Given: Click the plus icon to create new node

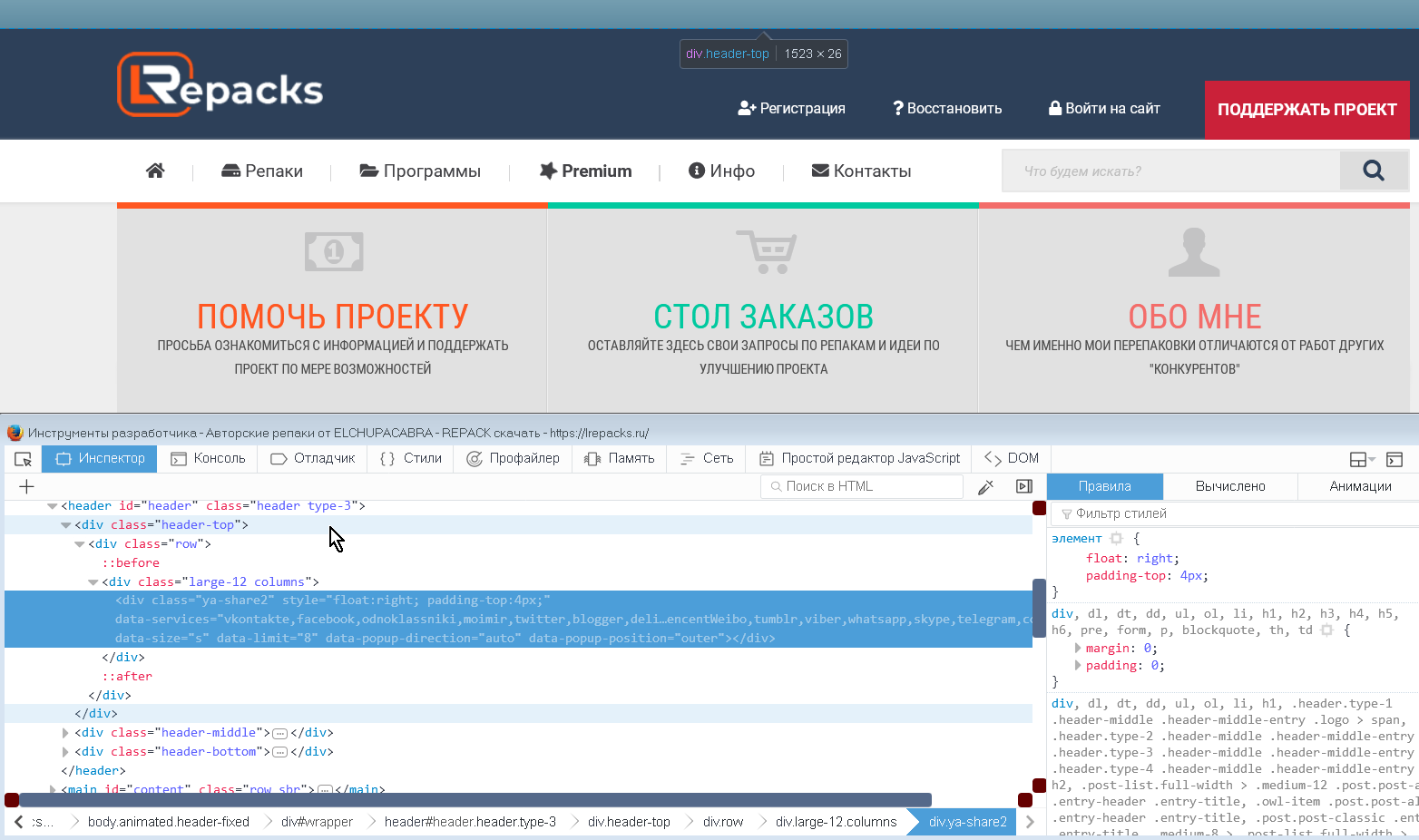Looking at the screenshot, I should (x=27, y=486).
